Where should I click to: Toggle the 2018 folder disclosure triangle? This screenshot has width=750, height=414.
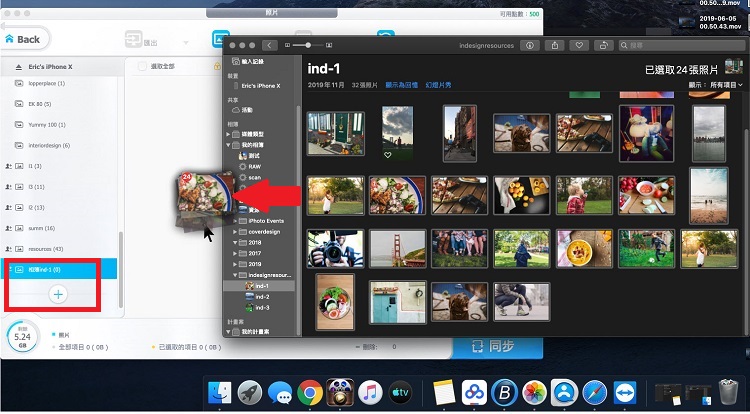pyautogui.click(x=235, y=242)
